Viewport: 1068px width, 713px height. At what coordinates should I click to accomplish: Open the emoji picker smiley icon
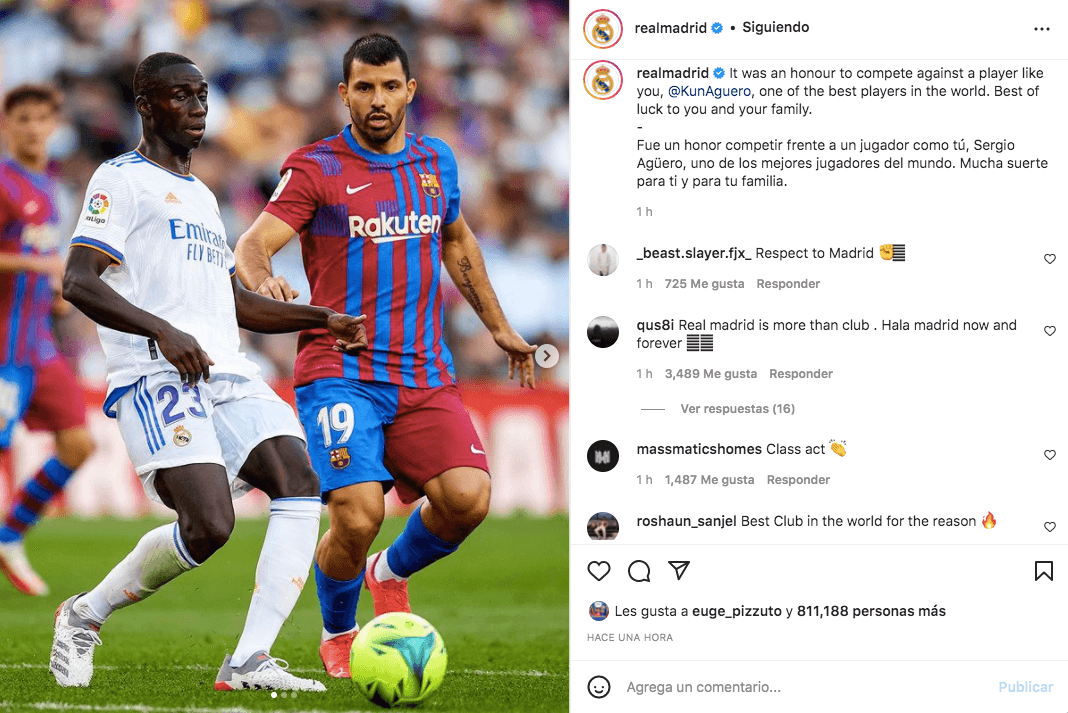[599, 687]
